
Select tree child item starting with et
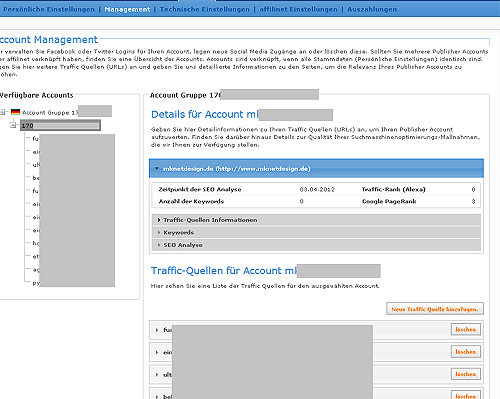36,256
